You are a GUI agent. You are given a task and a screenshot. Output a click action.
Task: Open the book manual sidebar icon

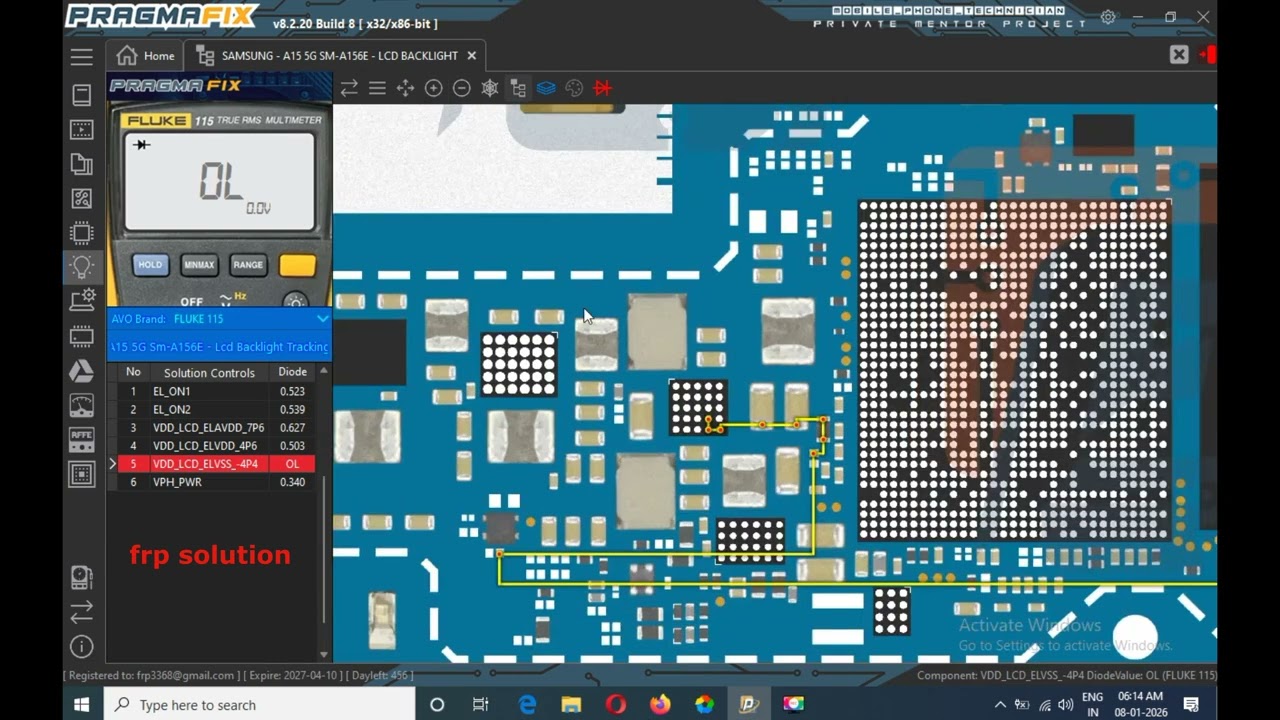(82, 95)
